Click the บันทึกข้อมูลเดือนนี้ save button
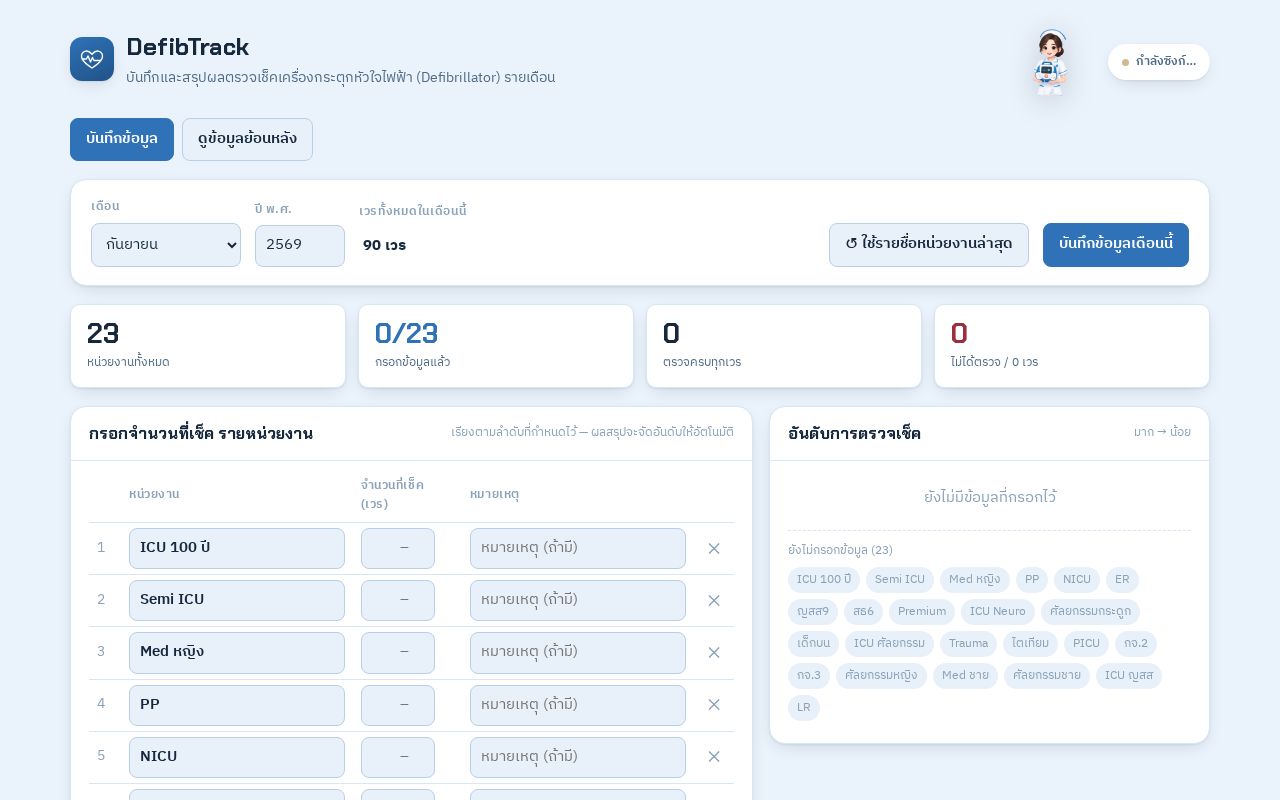 [1116, 245]
